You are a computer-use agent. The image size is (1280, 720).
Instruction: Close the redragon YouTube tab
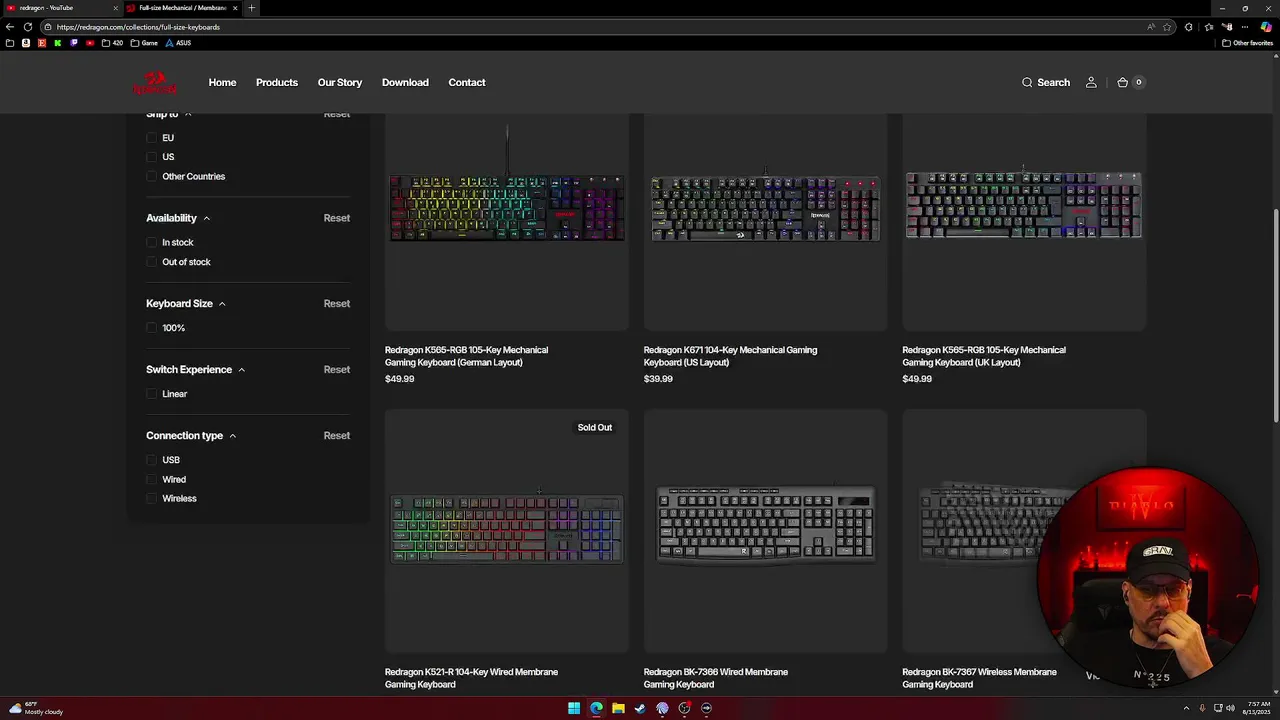point(115,8)
